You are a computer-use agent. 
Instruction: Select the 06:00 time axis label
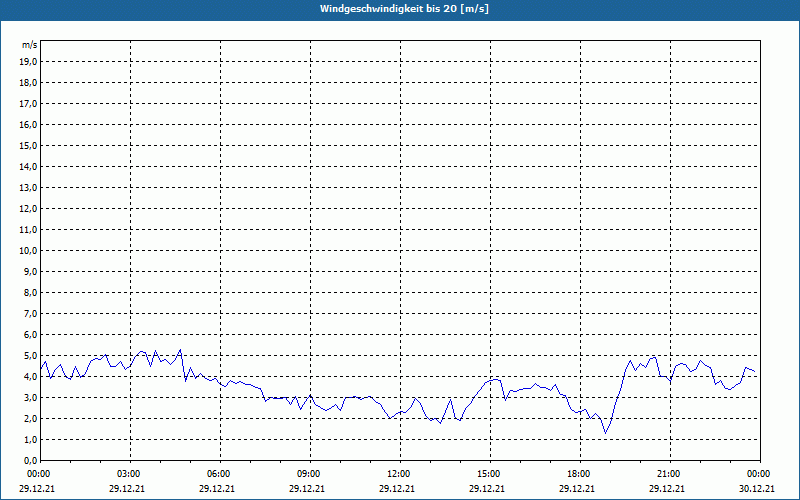coord(220,474)
